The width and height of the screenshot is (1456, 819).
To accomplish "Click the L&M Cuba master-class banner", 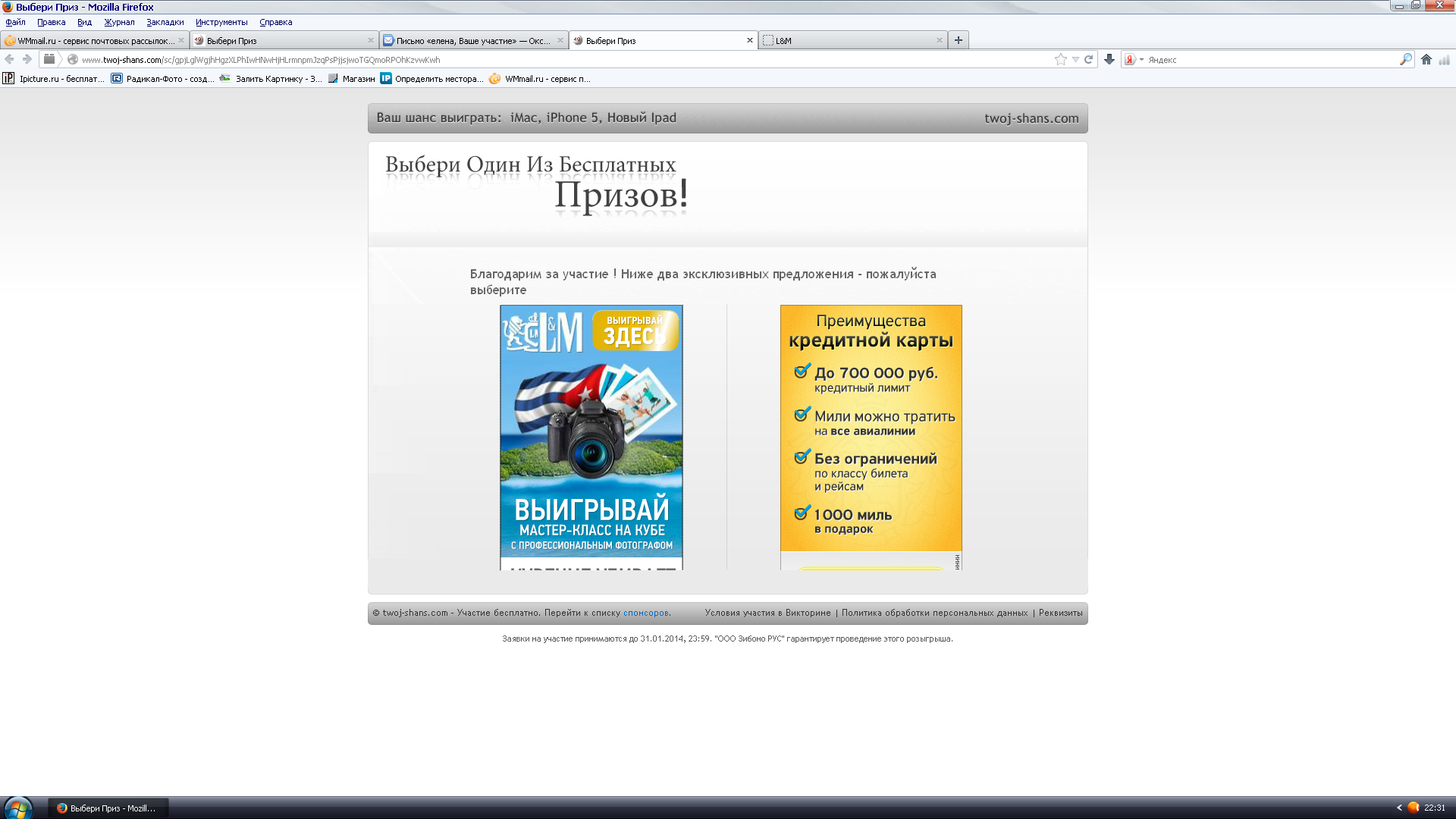I will click(x=591, y=438).
